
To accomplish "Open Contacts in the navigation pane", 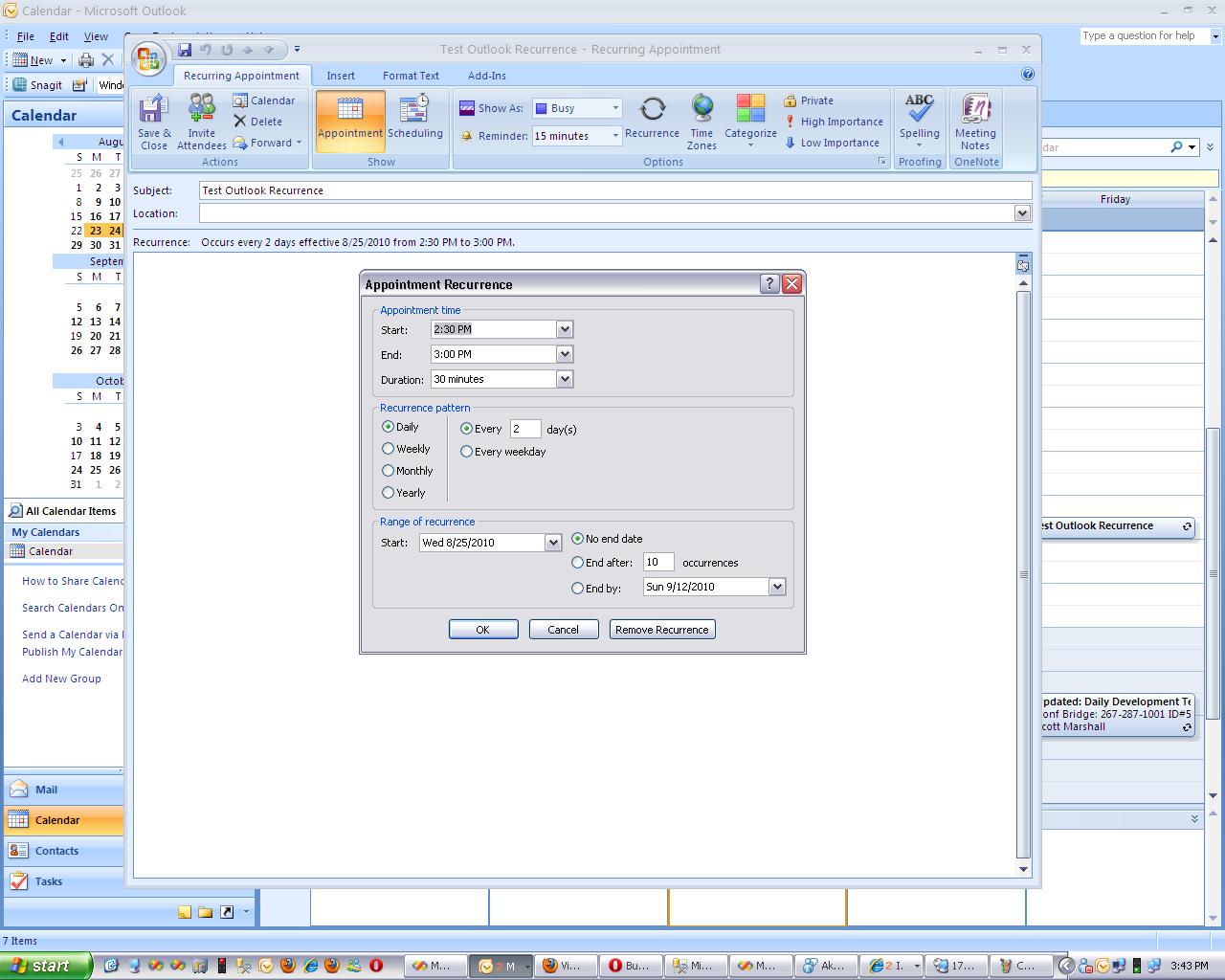I will [64, 851].
